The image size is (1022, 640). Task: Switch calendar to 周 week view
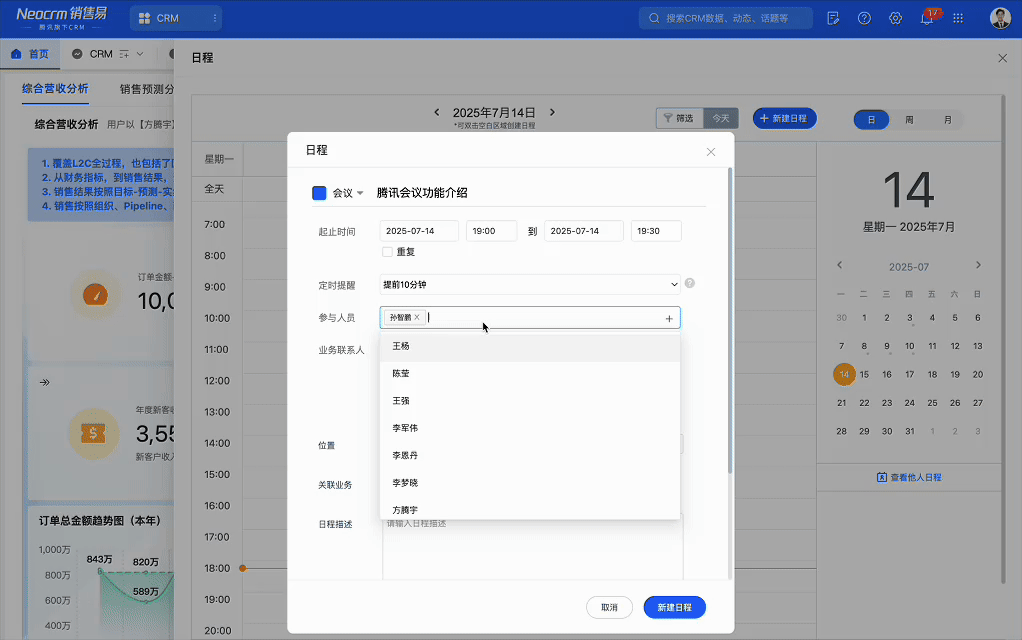coord(909,119)
